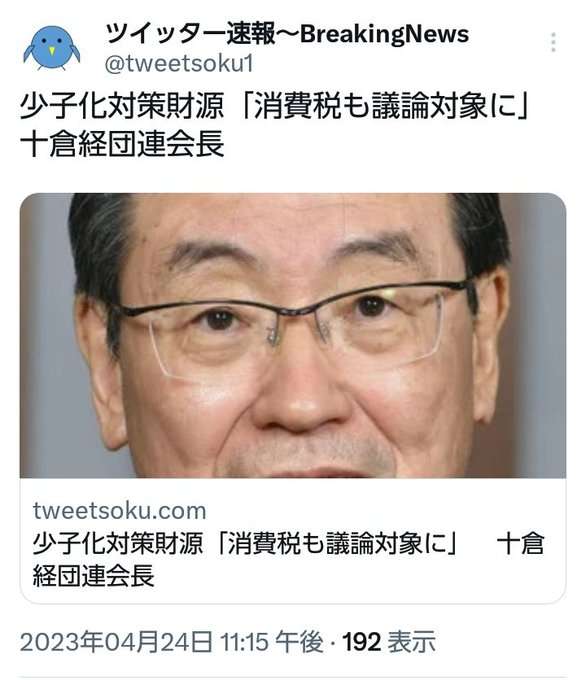
Task: Open the 2023年04月24日 date timestamp
Action: [116, 642]
